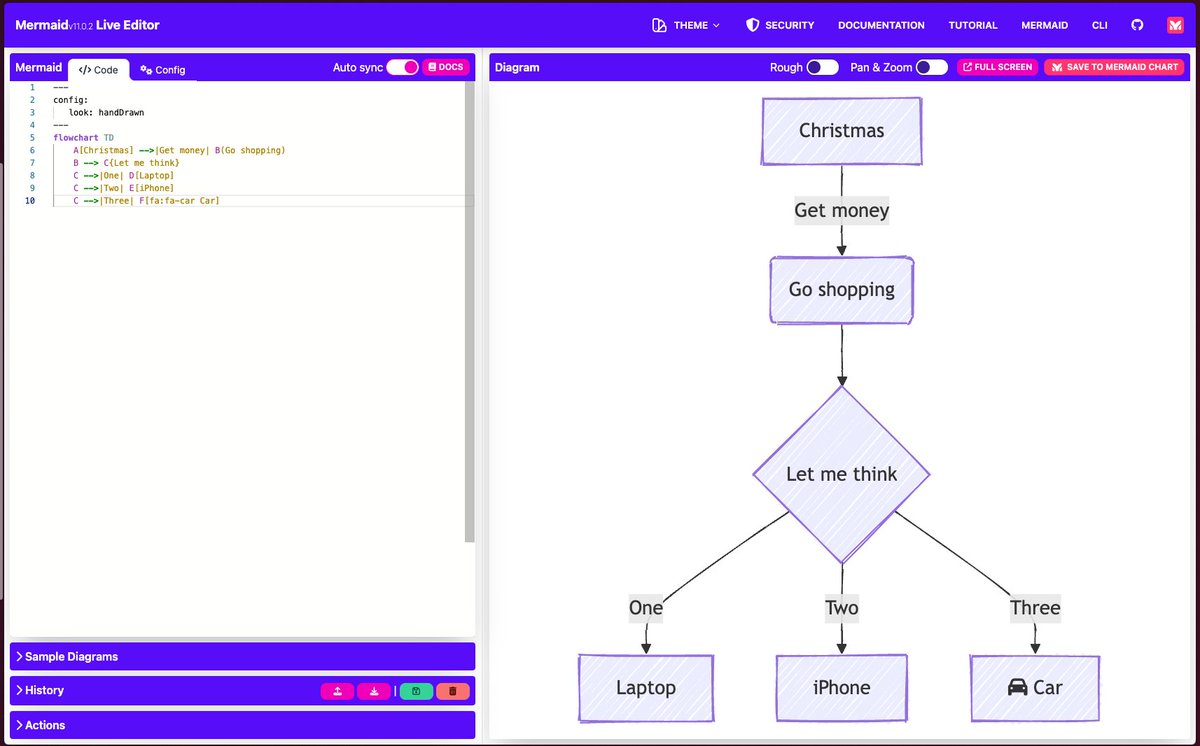Enable the Rough diagram toggle
The height and width of the screenshot is (746, 1200).
(x=822, y=67)
